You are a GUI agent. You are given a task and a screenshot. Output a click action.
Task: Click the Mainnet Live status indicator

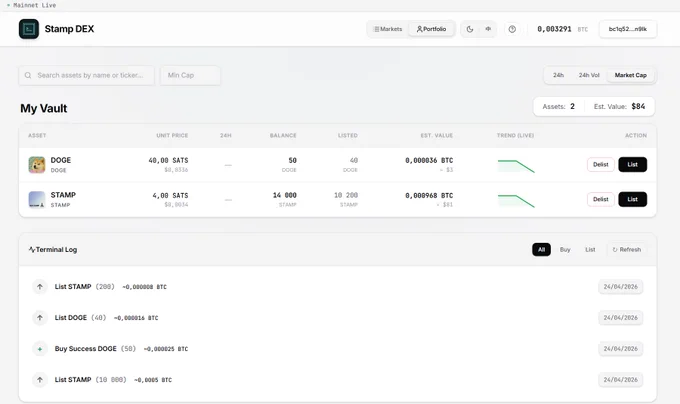pos(31,5)
